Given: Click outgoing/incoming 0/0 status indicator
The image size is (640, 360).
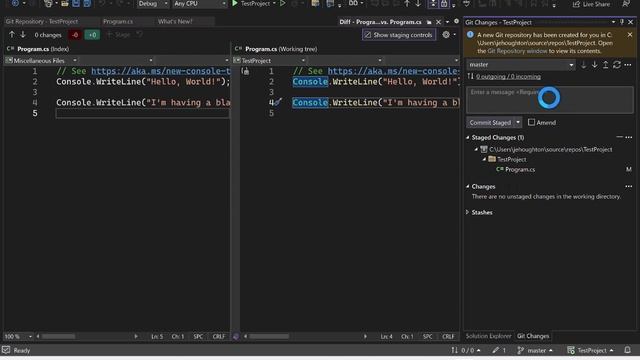Looking at the screenshot, I should tap(466, 350).
